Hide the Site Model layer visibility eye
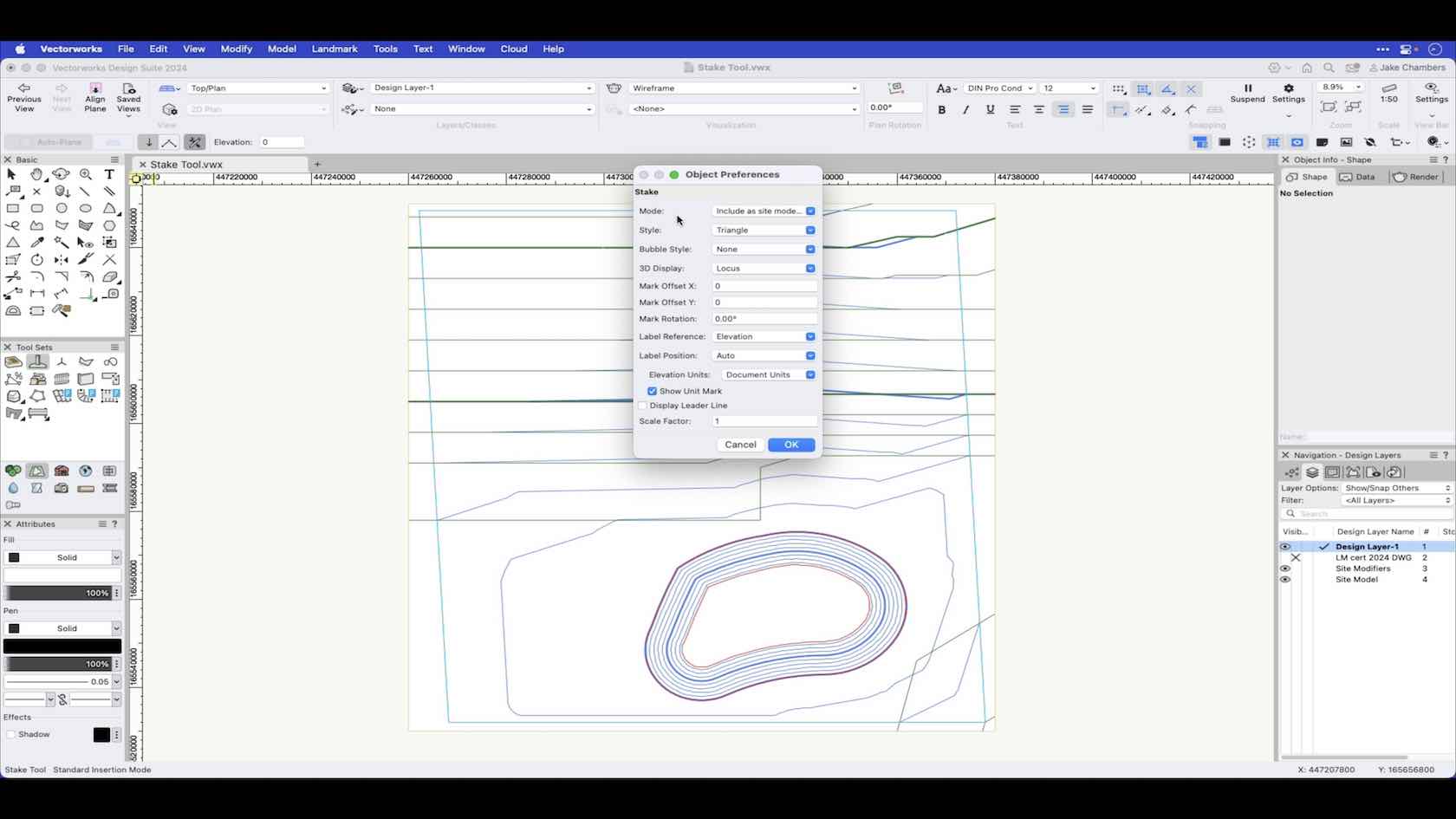This screenshot has width=1456, height=819. 1285,579
